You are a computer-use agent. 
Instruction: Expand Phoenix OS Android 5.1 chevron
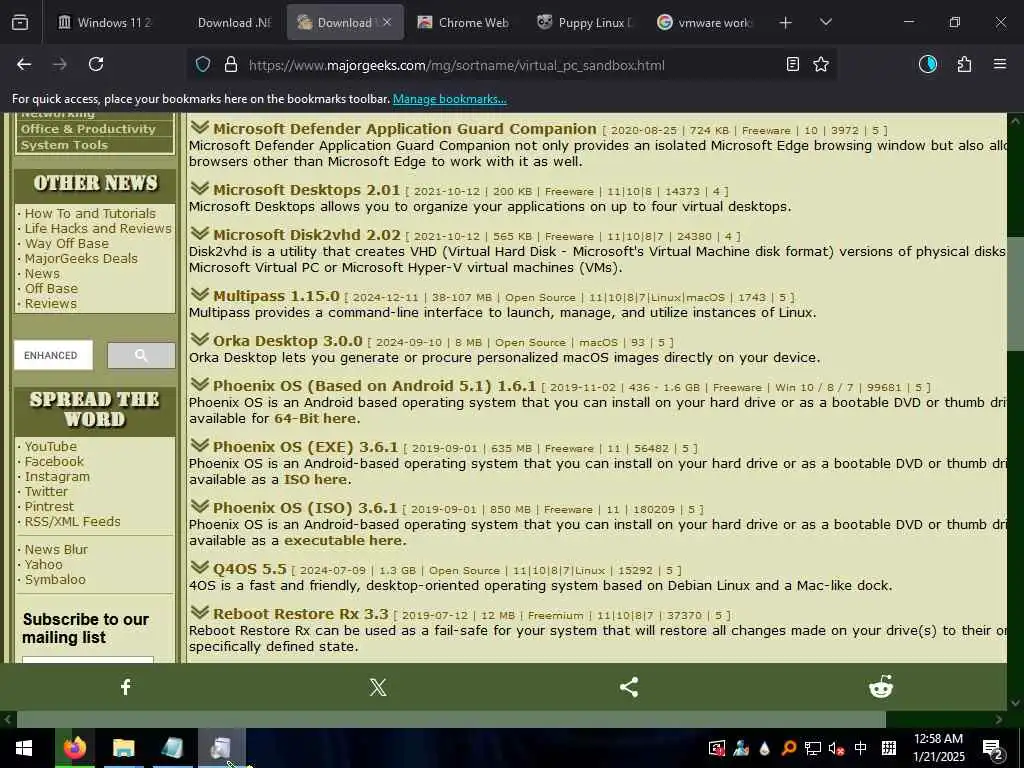(200, 385)
